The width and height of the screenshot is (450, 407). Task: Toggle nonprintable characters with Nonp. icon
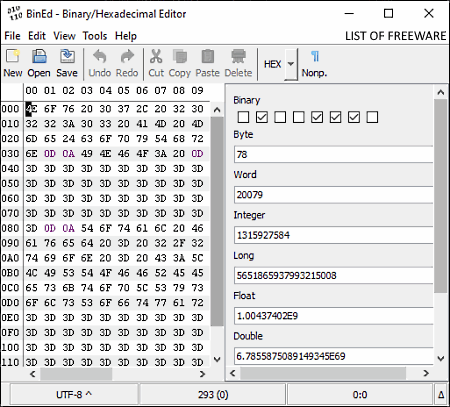tap(315, 56)
